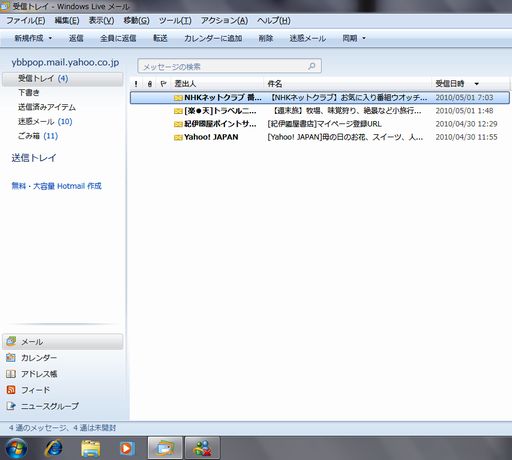Click Windows Live Mail taskbar icon
This screenshot has height=460, width=512.
coord(165,448)
